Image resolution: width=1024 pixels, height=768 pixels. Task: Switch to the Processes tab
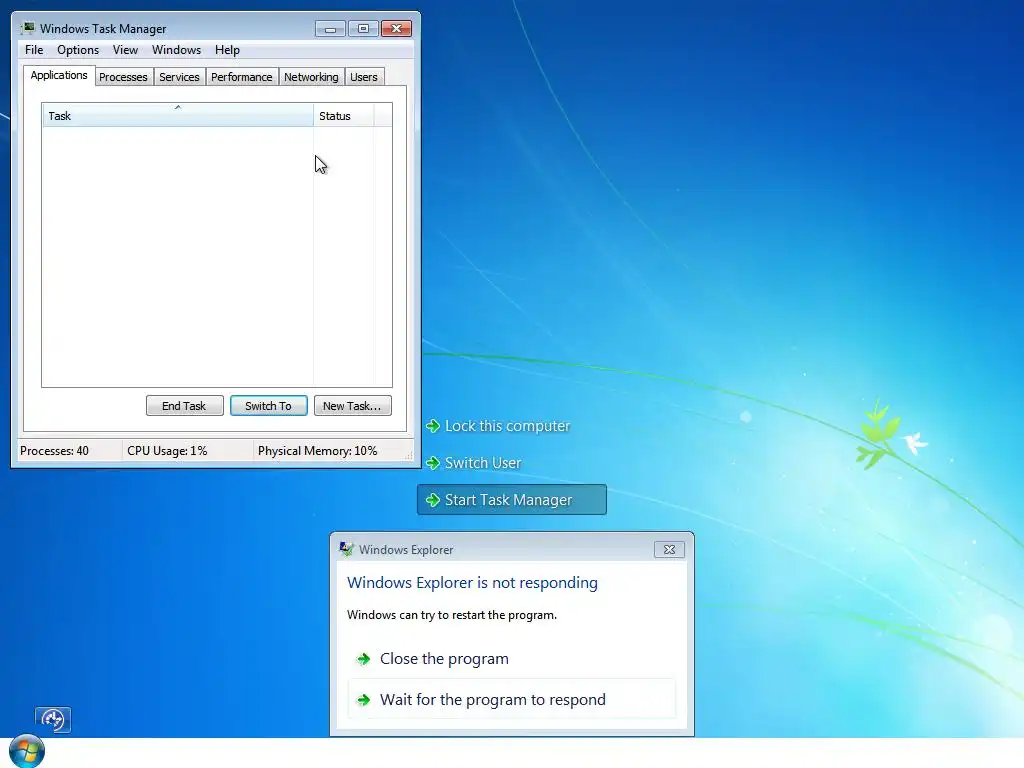click(x=123, y=77)
